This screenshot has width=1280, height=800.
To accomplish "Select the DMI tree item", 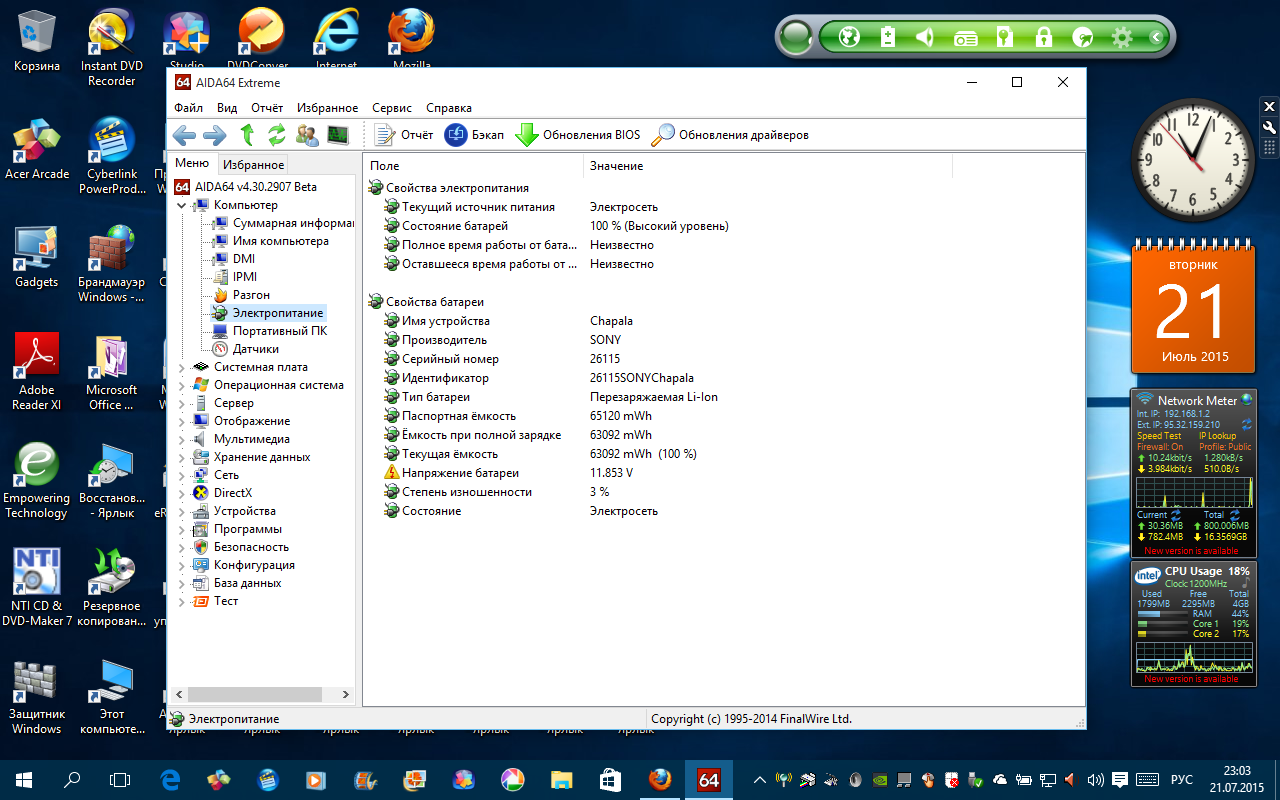I will pos(234,259).
